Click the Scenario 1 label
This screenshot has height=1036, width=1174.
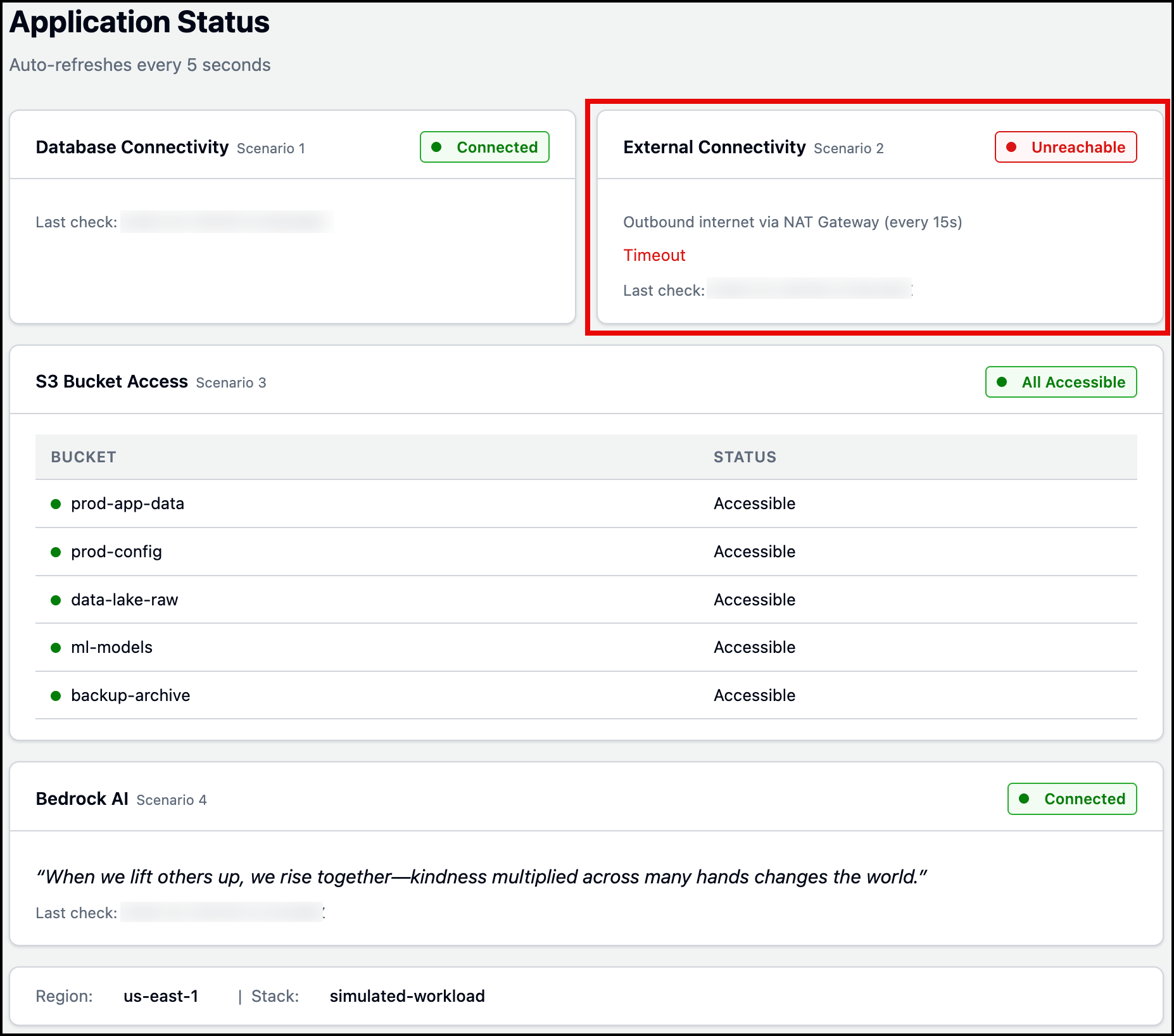tap(271, 148)
